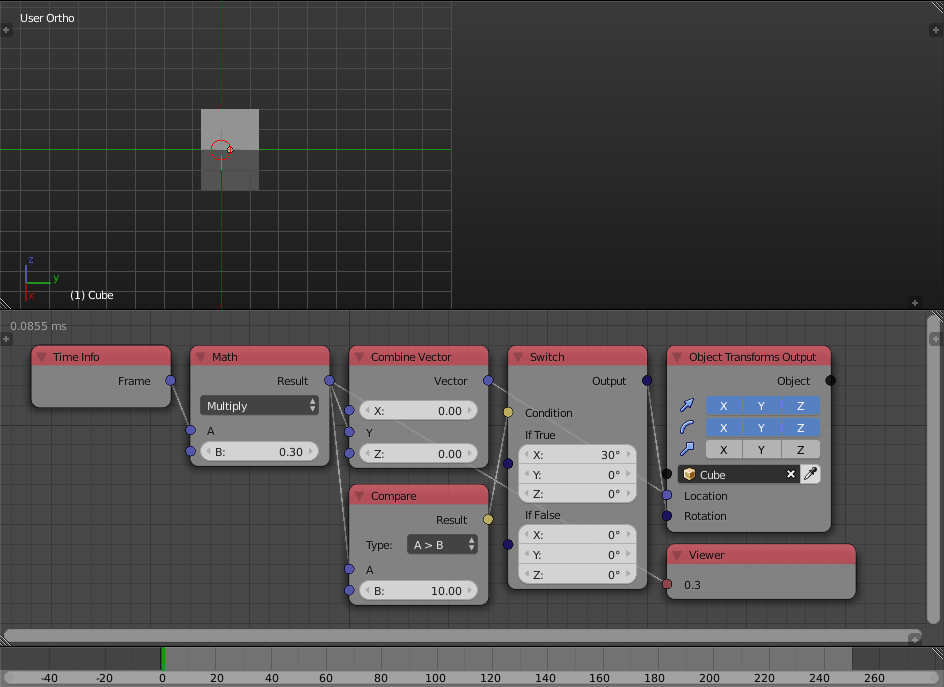Screen dimensions: 944x687
Task: Click the Result output socket on Compare node
Action: coord(488,519)
